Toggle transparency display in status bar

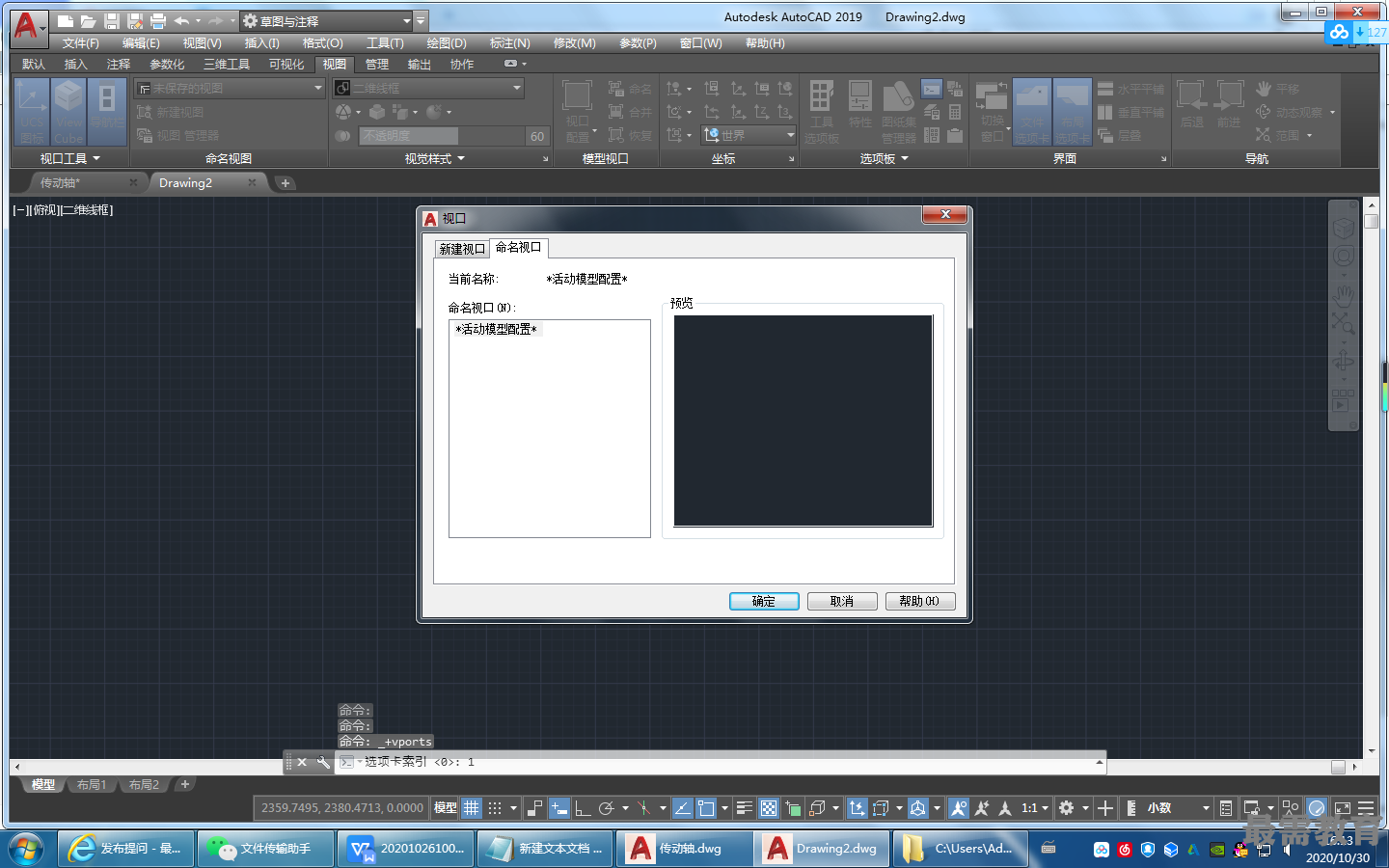coord(769,808)
